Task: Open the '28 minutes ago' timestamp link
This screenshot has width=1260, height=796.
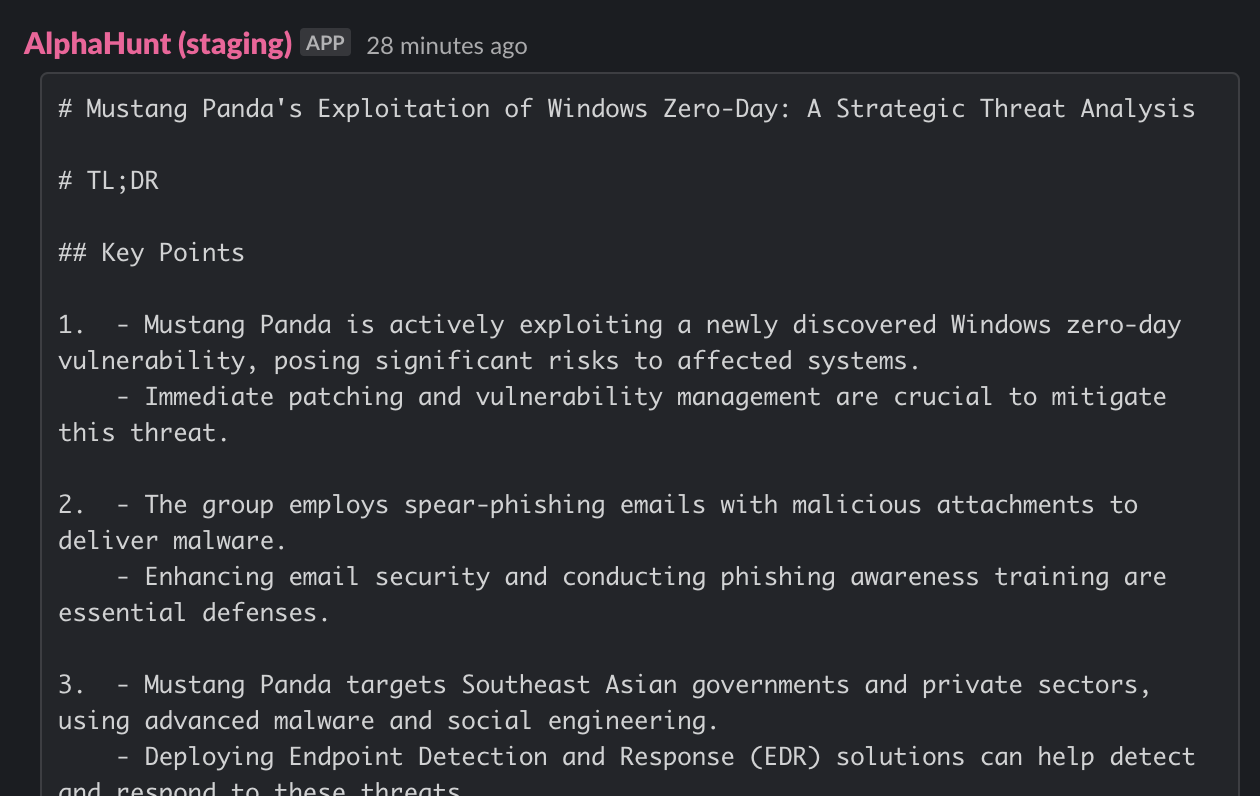Action: [x=446, y=46]
